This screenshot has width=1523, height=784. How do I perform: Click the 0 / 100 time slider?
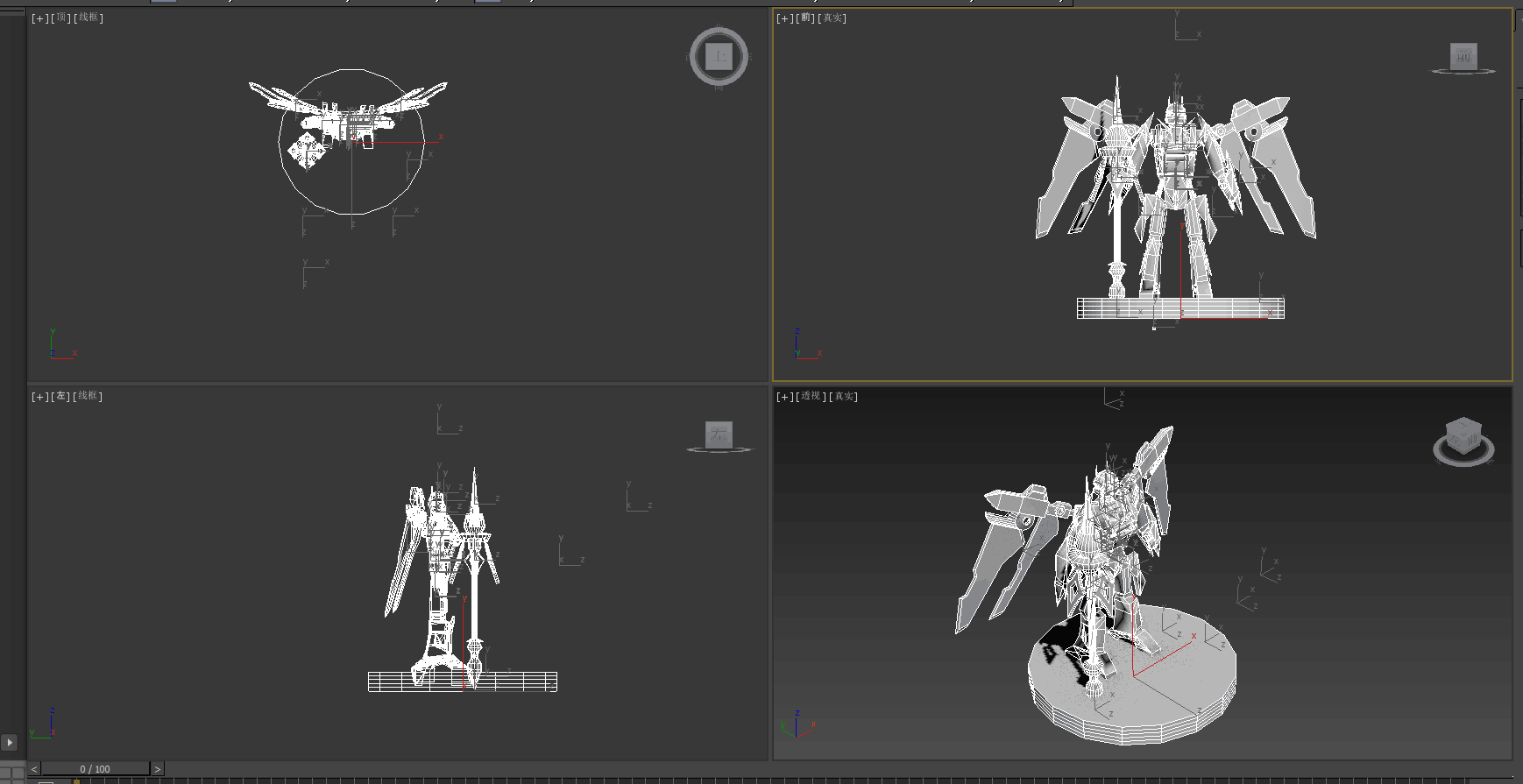pyautogui.click(x=96, y=769)
